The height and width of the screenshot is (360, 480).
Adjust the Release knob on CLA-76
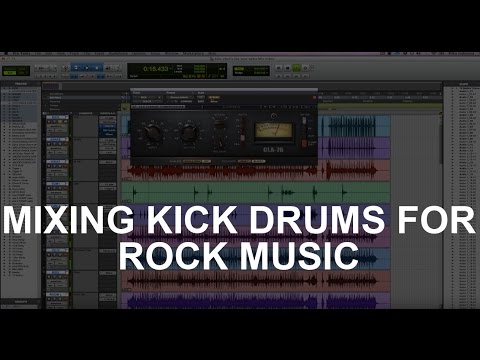(x=219, y=144)
